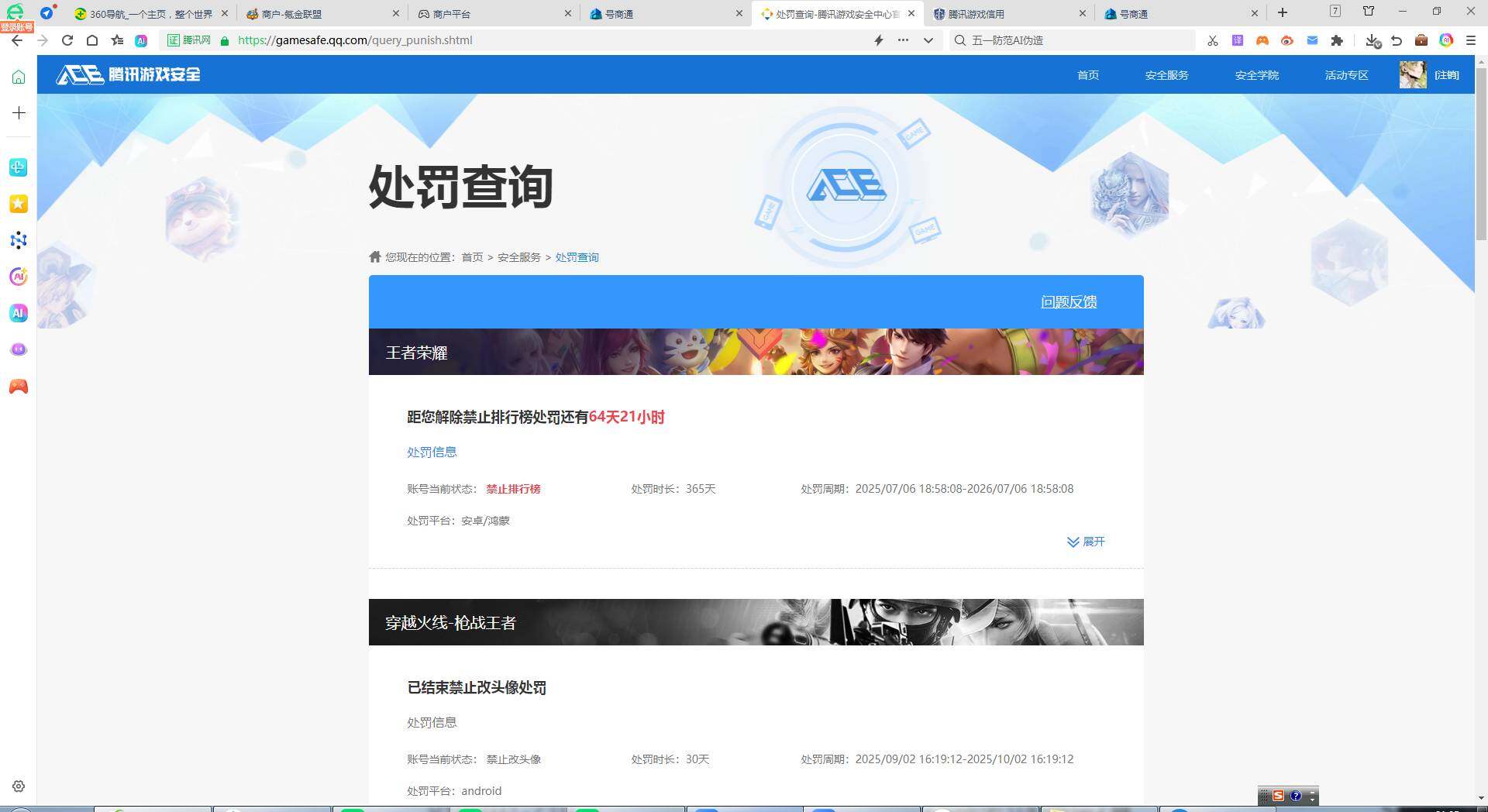This screenshot has height=812, width=1488.
Task: Open the colorful AI ring icon
Action: tap(1446, 40)
